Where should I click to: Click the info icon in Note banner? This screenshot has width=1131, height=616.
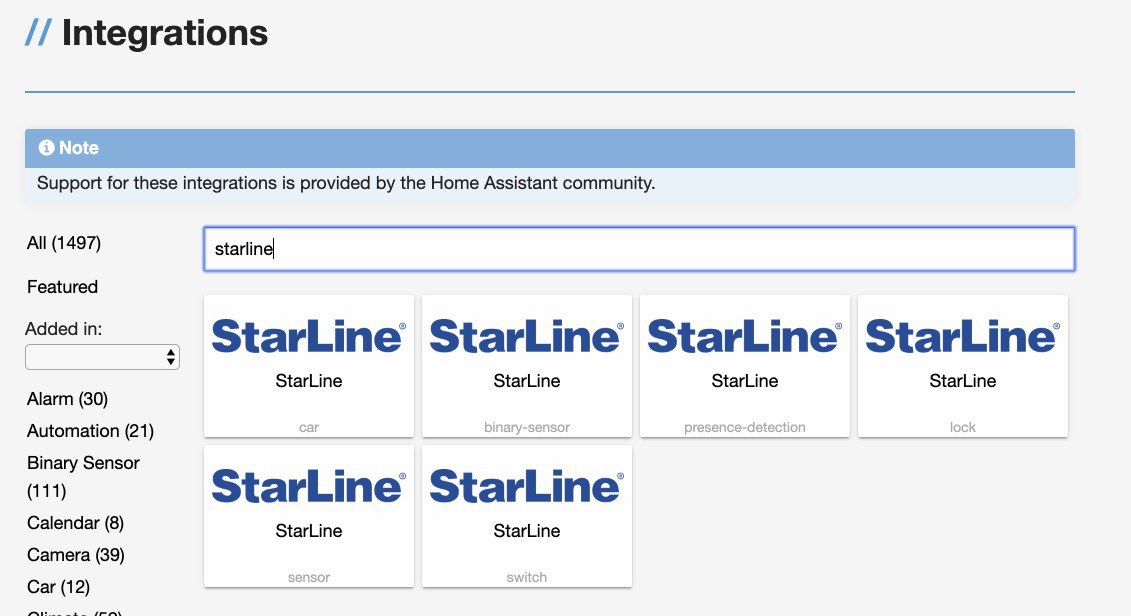click(47, 147)
